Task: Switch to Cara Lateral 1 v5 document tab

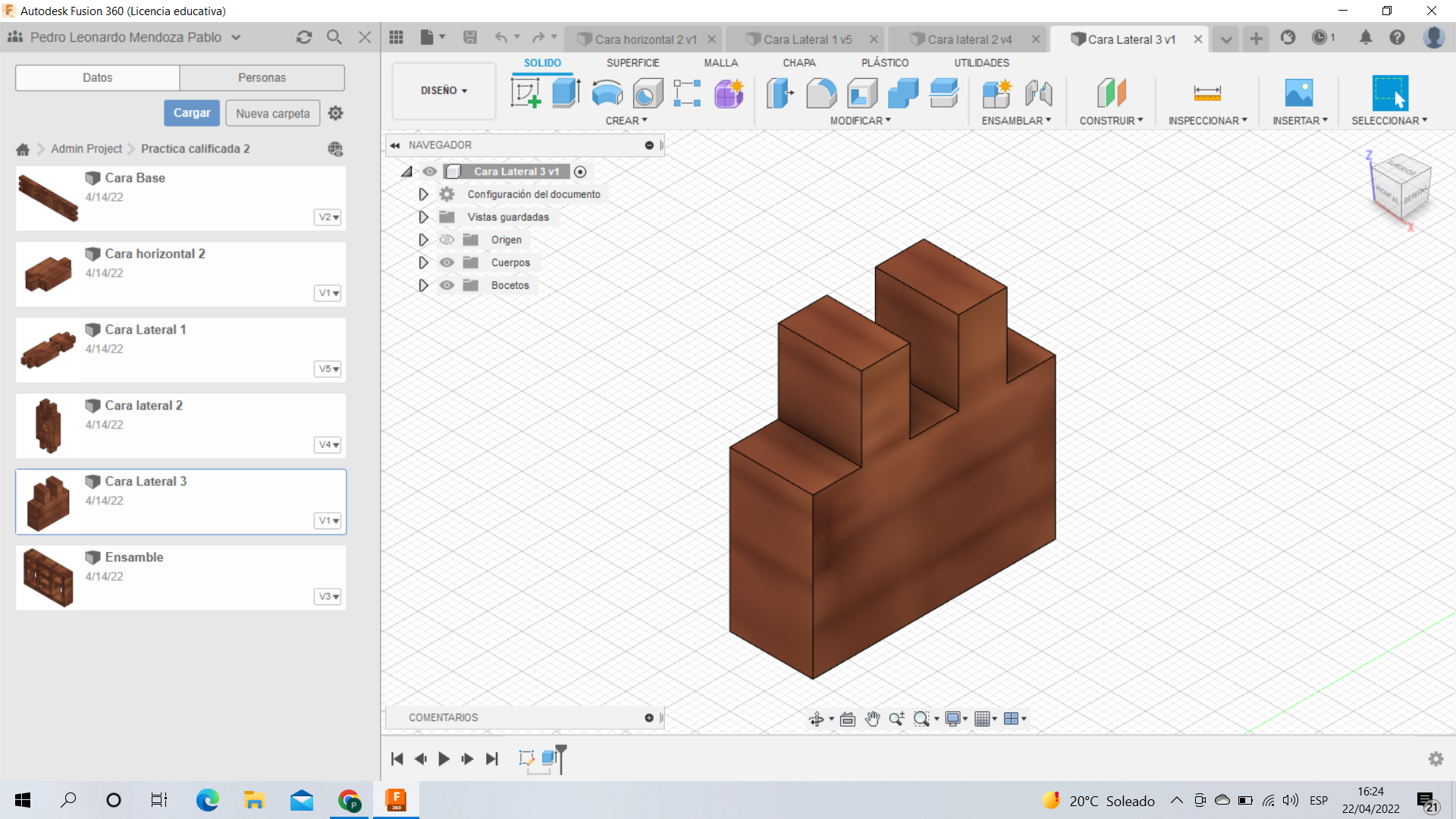Action: (x=807, y=39)
